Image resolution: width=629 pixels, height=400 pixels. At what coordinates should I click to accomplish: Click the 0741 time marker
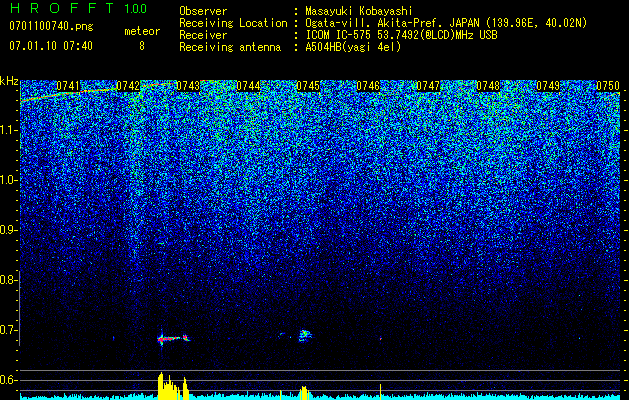coord(68,86)
